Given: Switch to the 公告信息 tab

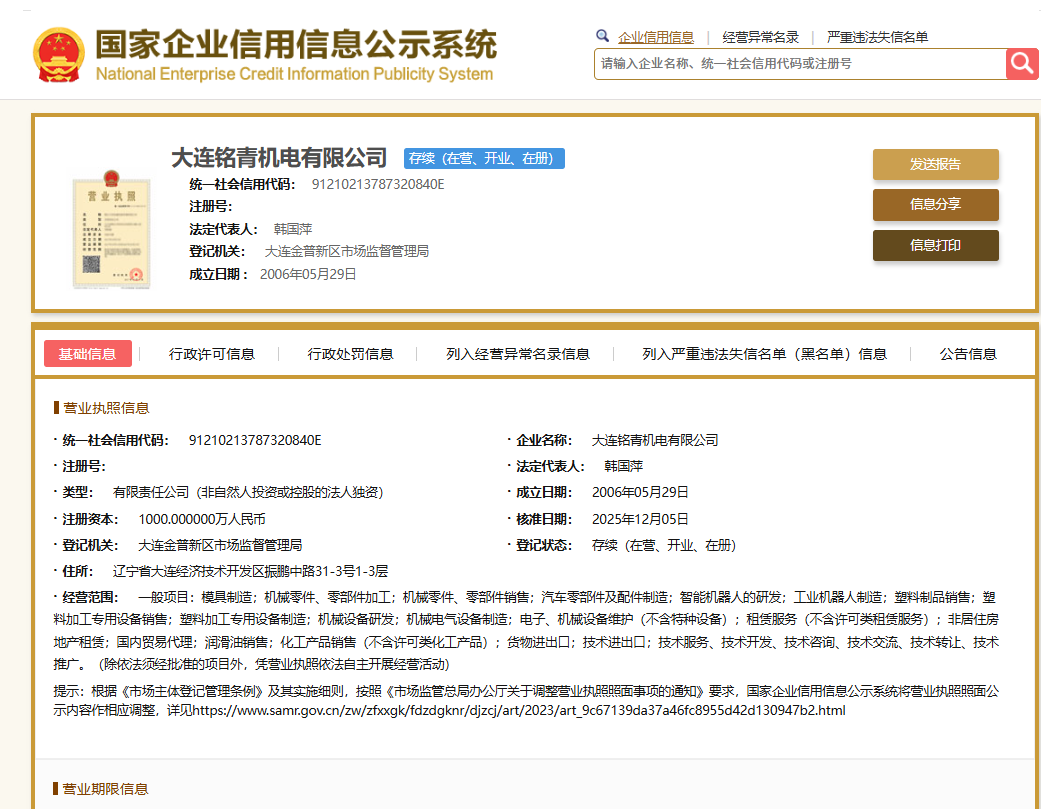Looking at the screenshot, I should coord(968,354).
